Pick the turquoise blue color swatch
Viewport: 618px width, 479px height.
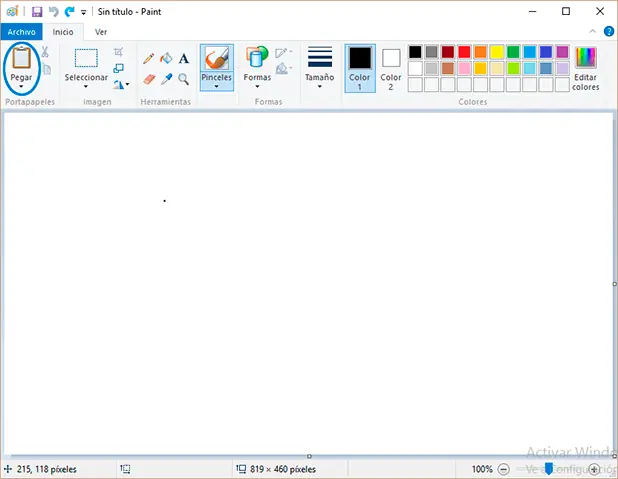[x=530, y=52]
